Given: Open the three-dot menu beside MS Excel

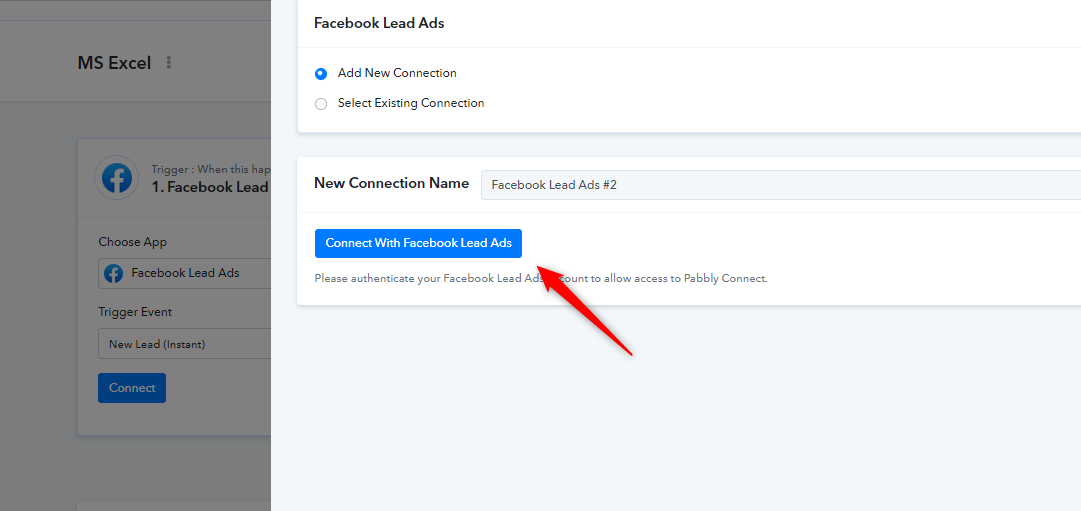Looking at the screenshot, I should pyautogui.click(x=168, y=63).
